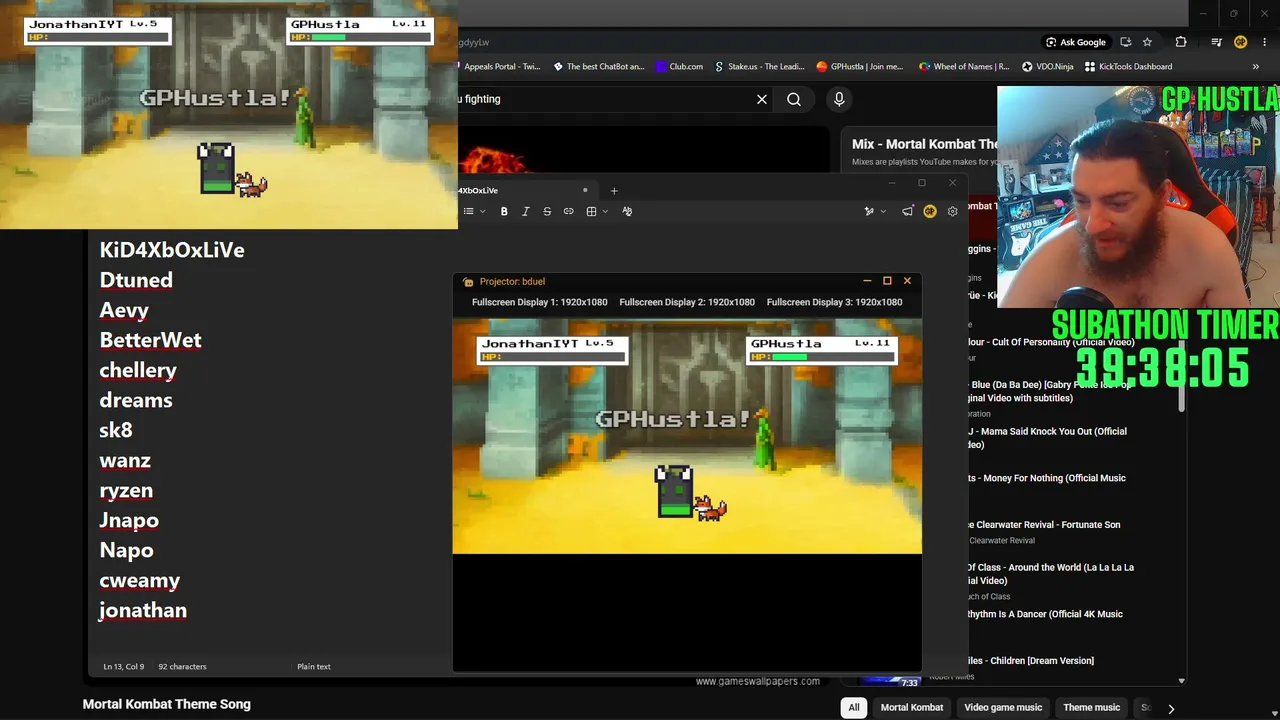Click the name cweamy in the notes list

(140, 581)
